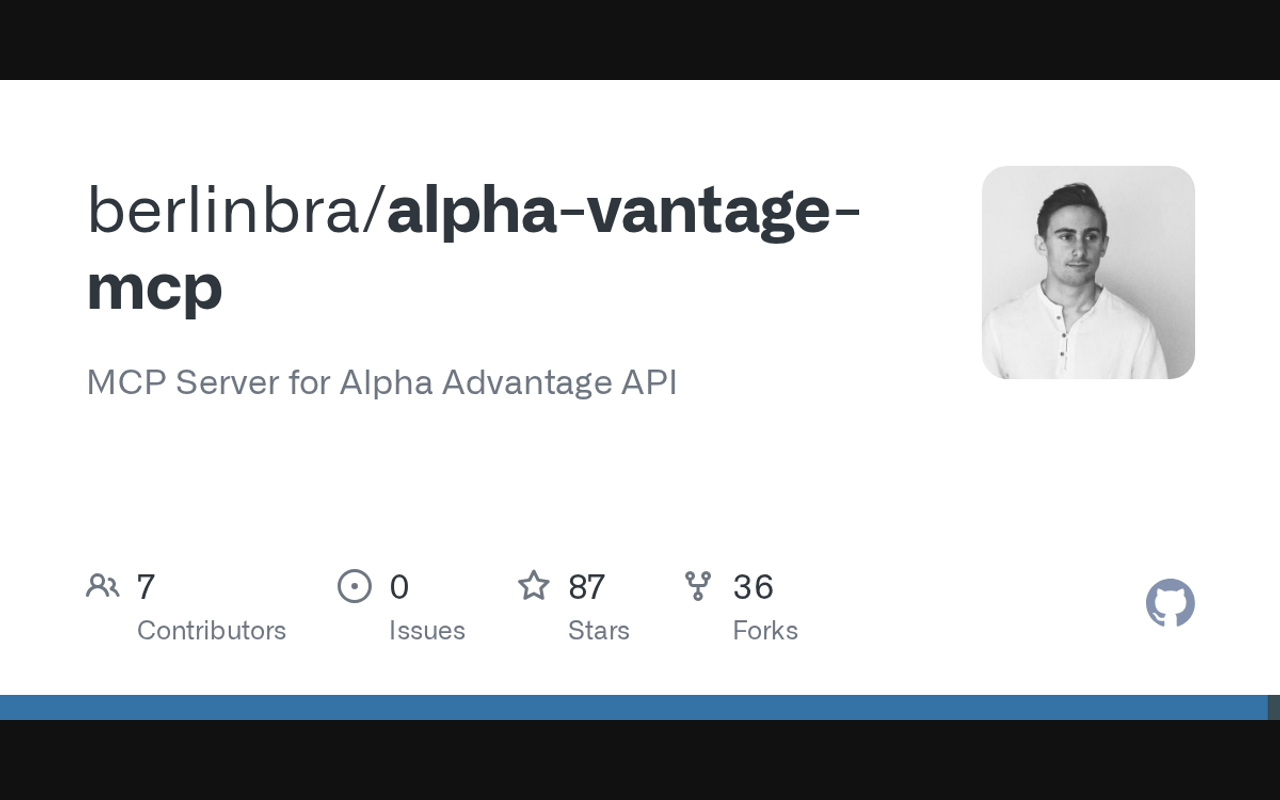Screen dimensions: 1280x800
Task: Click the dark square ending the blue bar
Action: 1274,707
